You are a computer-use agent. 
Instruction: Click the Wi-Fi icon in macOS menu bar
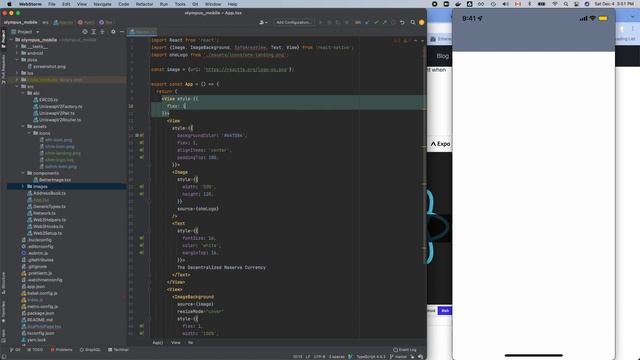555,4
